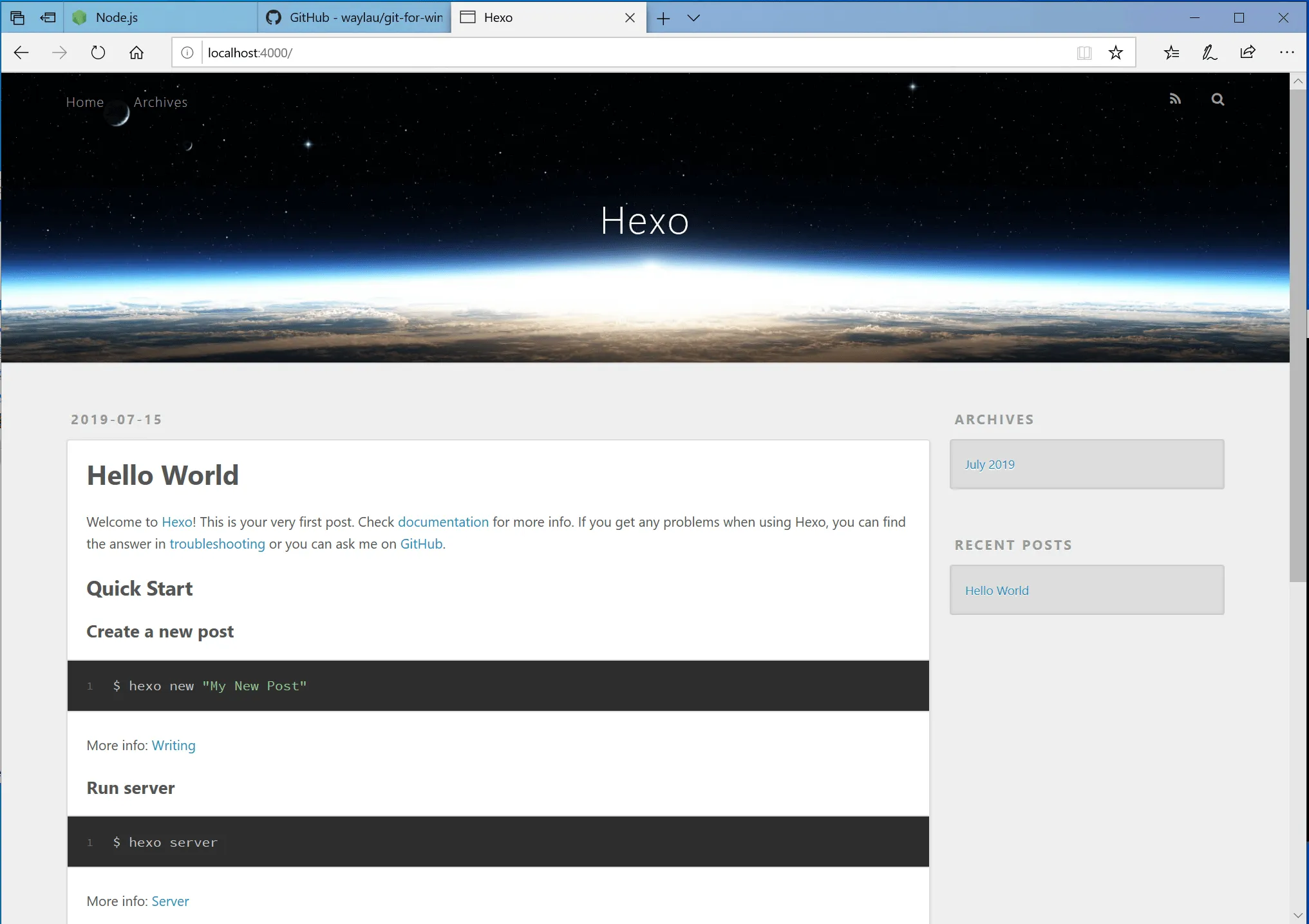Expand the tab preview chevron
Screen dimensions: 1309x924
pos(693,18)
